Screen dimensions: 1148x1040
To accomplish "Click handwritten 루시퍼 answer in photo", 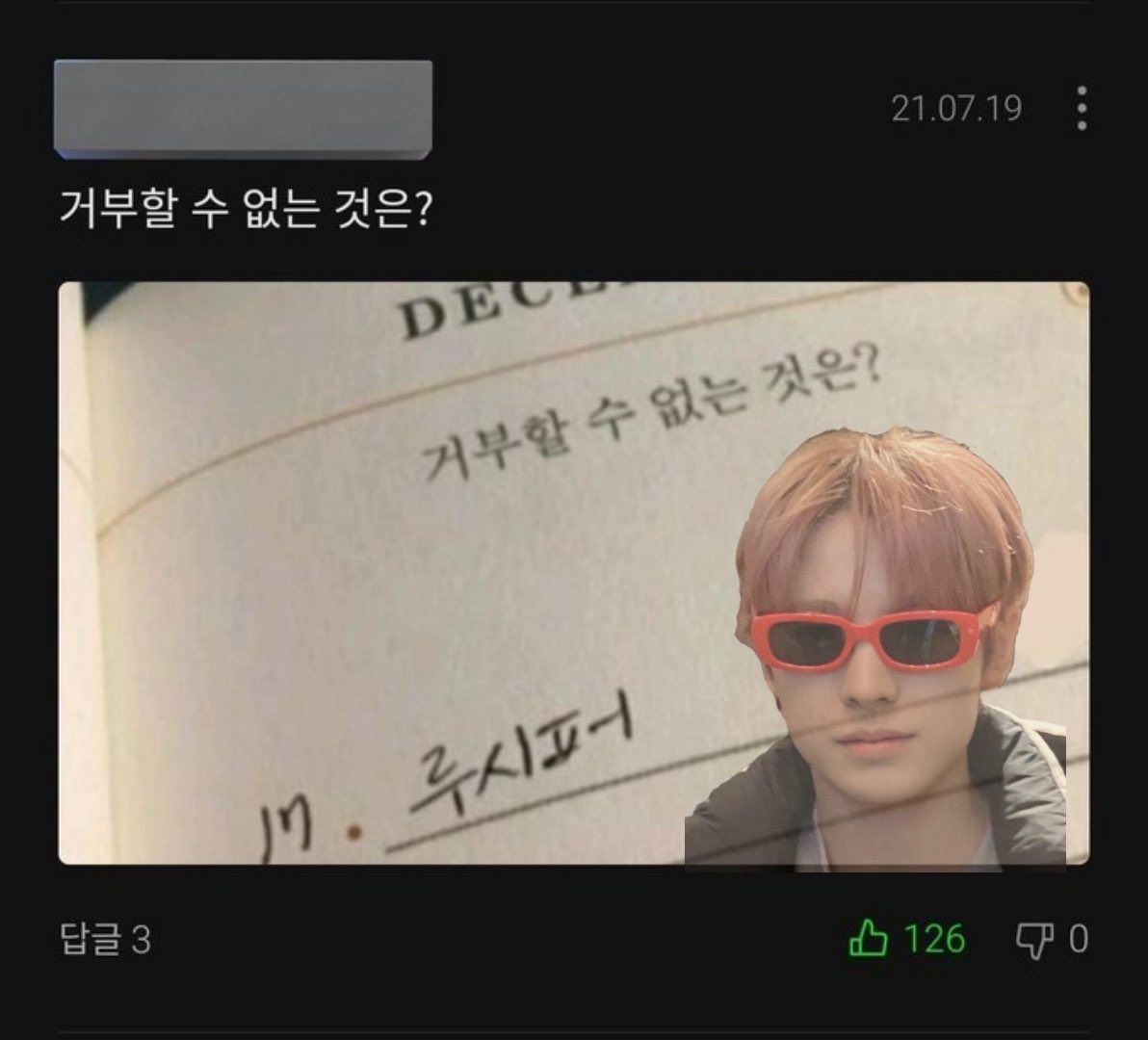I will 521,749.
